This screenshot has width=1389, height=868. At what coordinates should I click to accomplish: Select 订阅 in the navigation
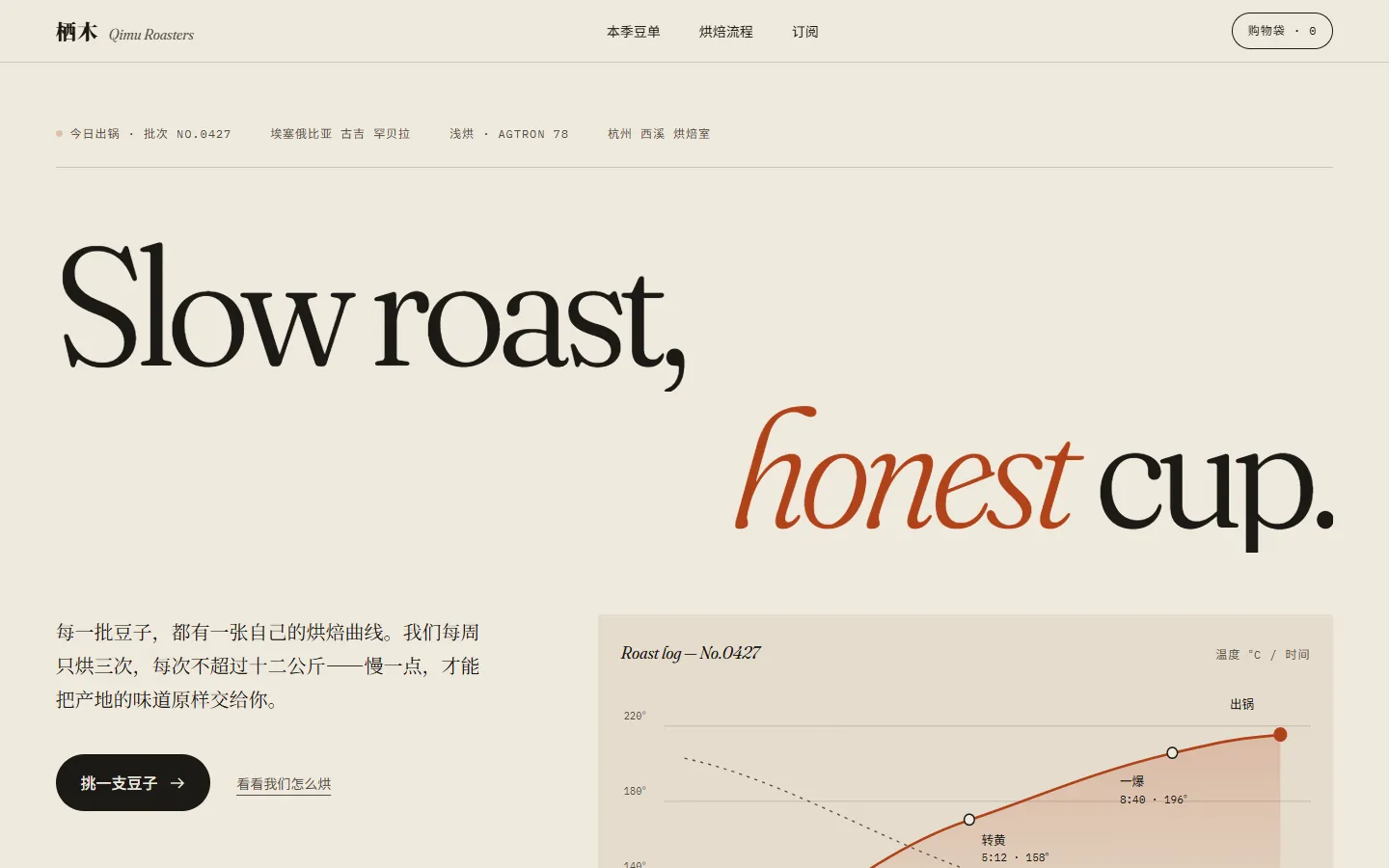pos(805,32)
